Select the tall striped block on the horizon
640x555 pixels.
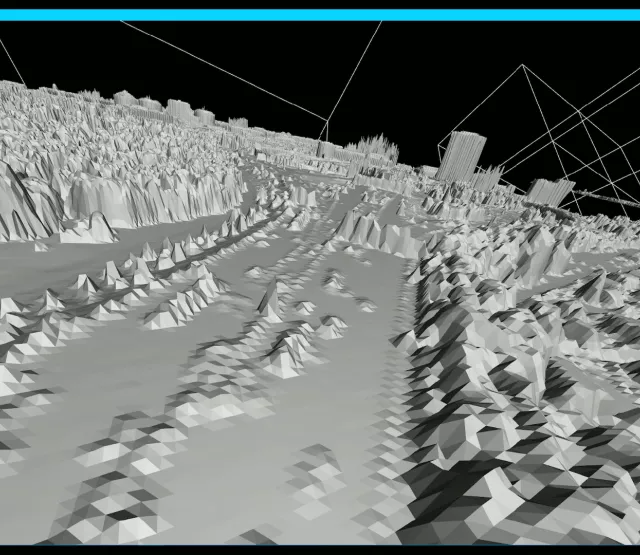460,156
